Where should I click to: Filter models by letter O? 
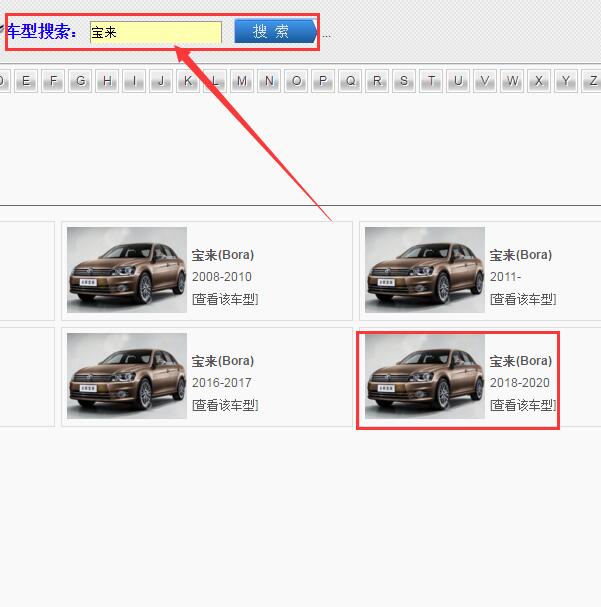coord(296,81)
